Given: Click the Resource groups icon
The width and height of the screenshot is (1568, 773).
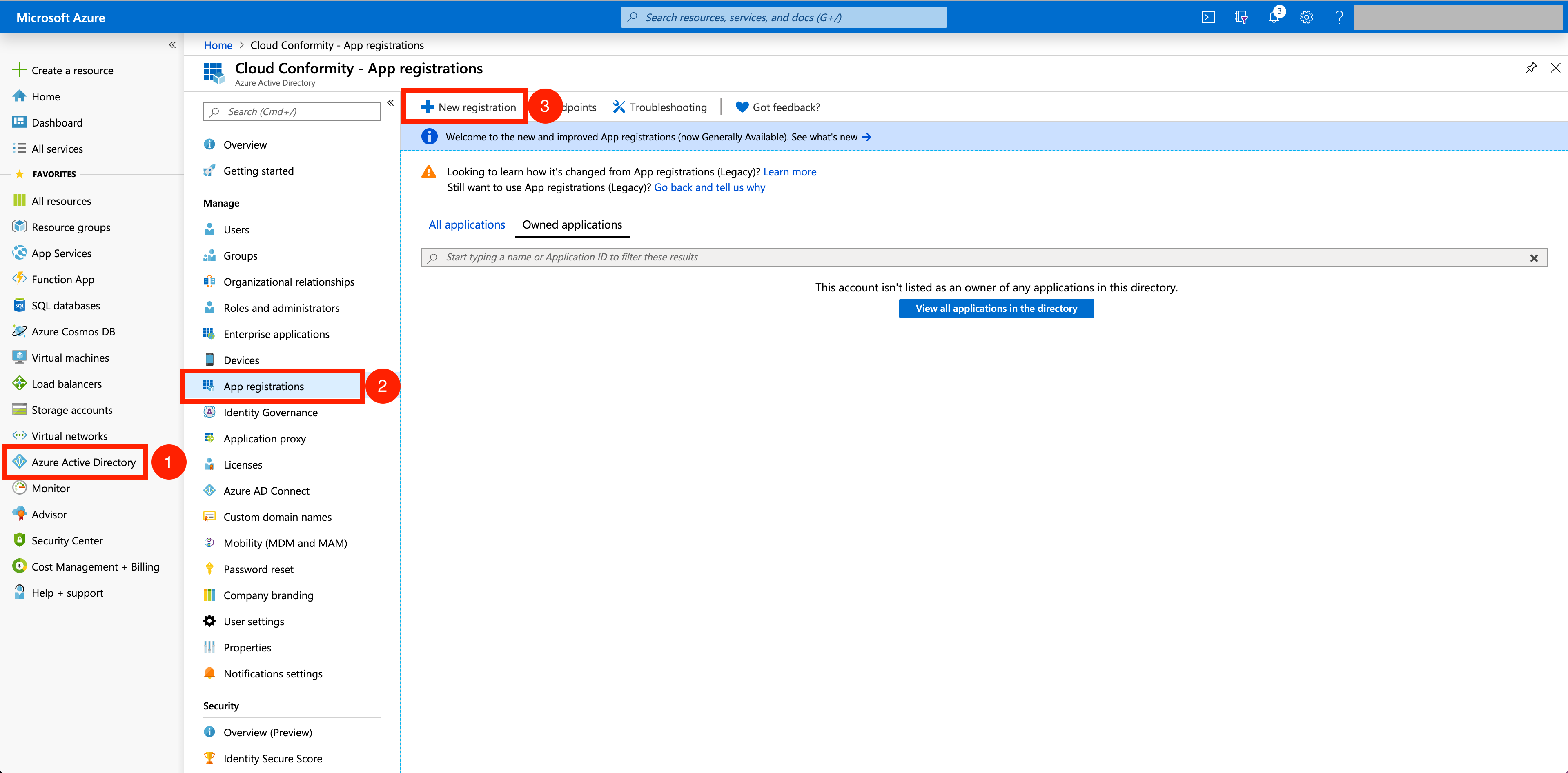Looking at the screenshot, I should (20, 227).
